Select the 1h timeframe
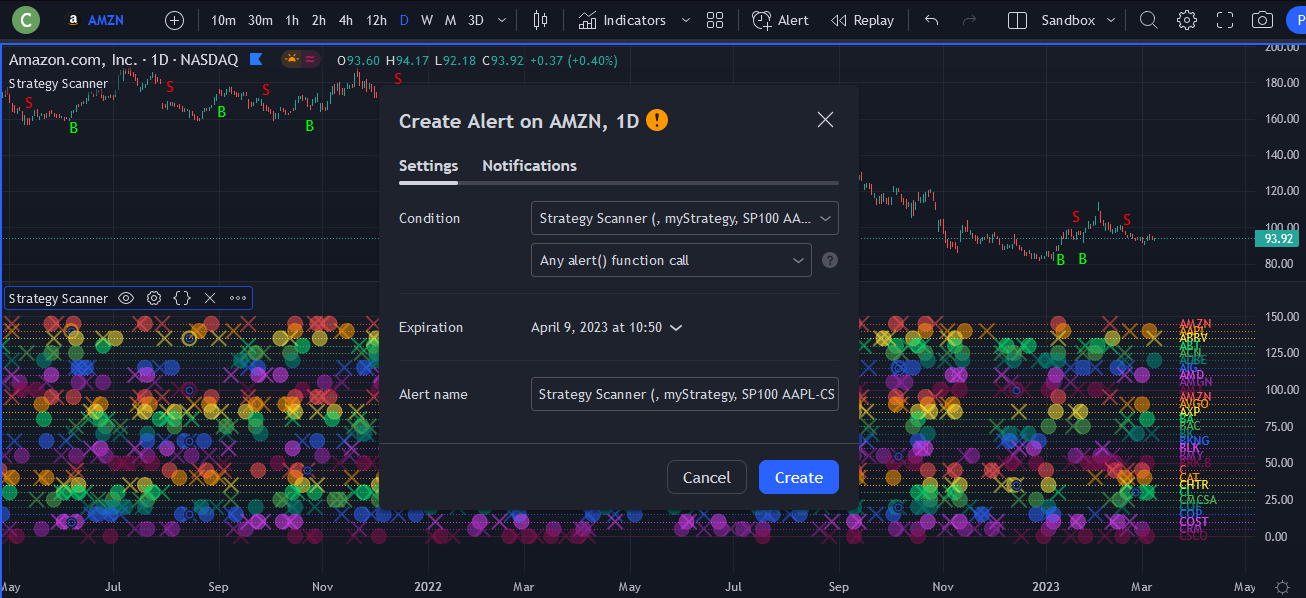 pos(292,20)
